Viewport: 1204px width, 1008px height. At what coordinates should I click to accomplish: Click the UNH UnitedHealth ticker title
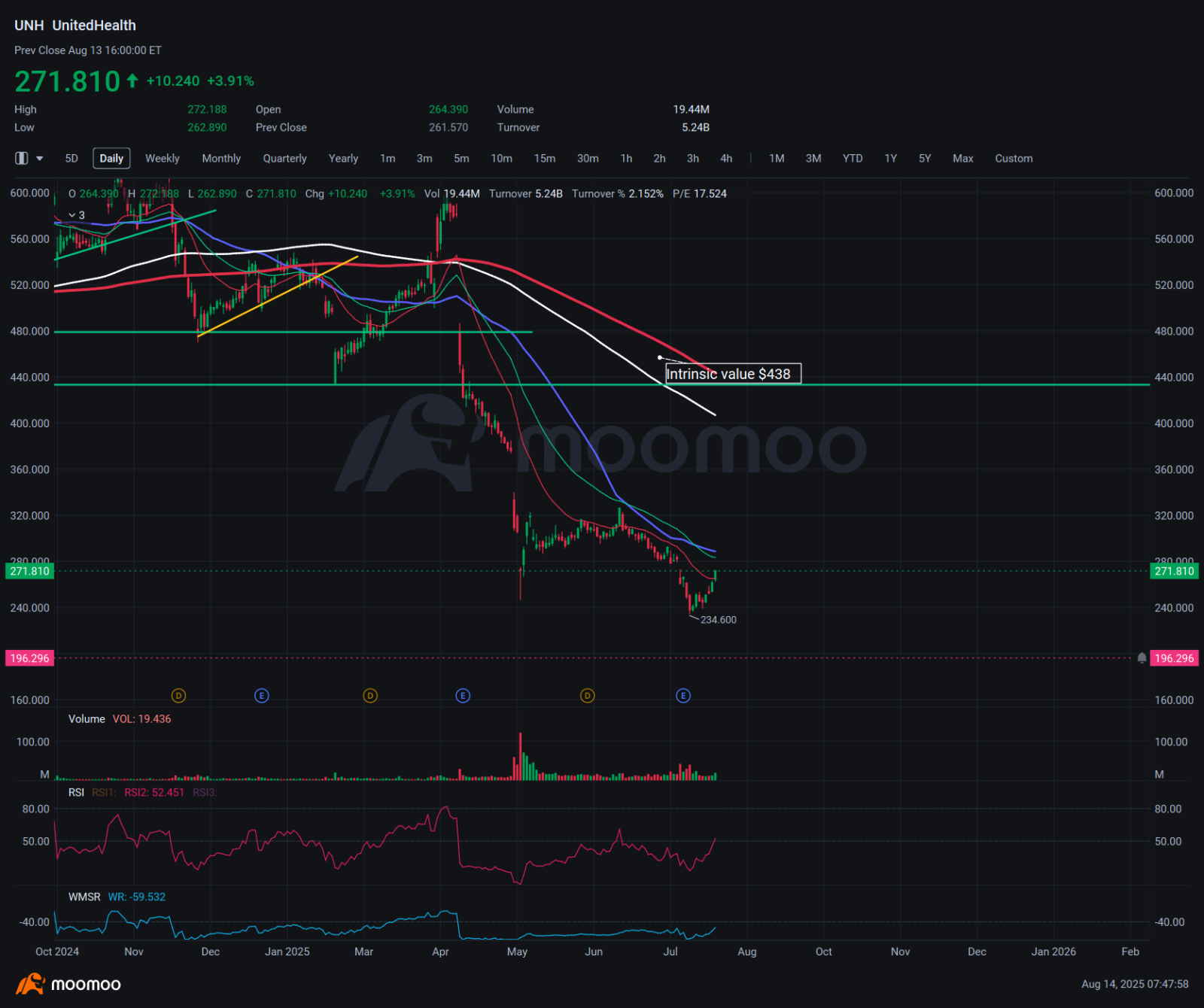click(75, 26)
